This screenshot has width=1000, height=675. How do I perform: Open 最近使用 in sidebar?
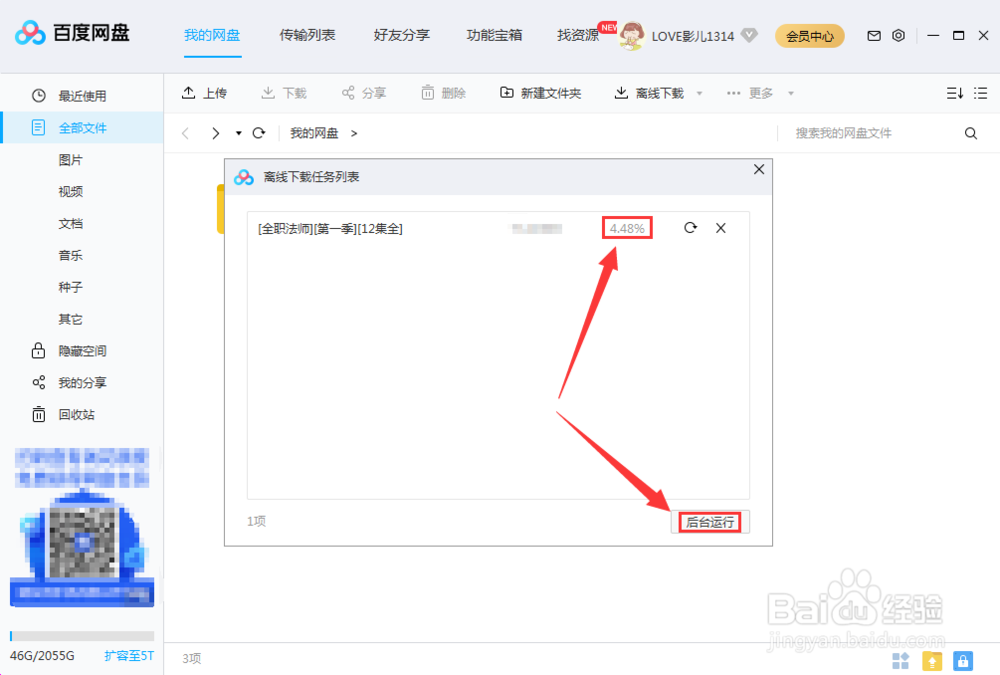82,96
